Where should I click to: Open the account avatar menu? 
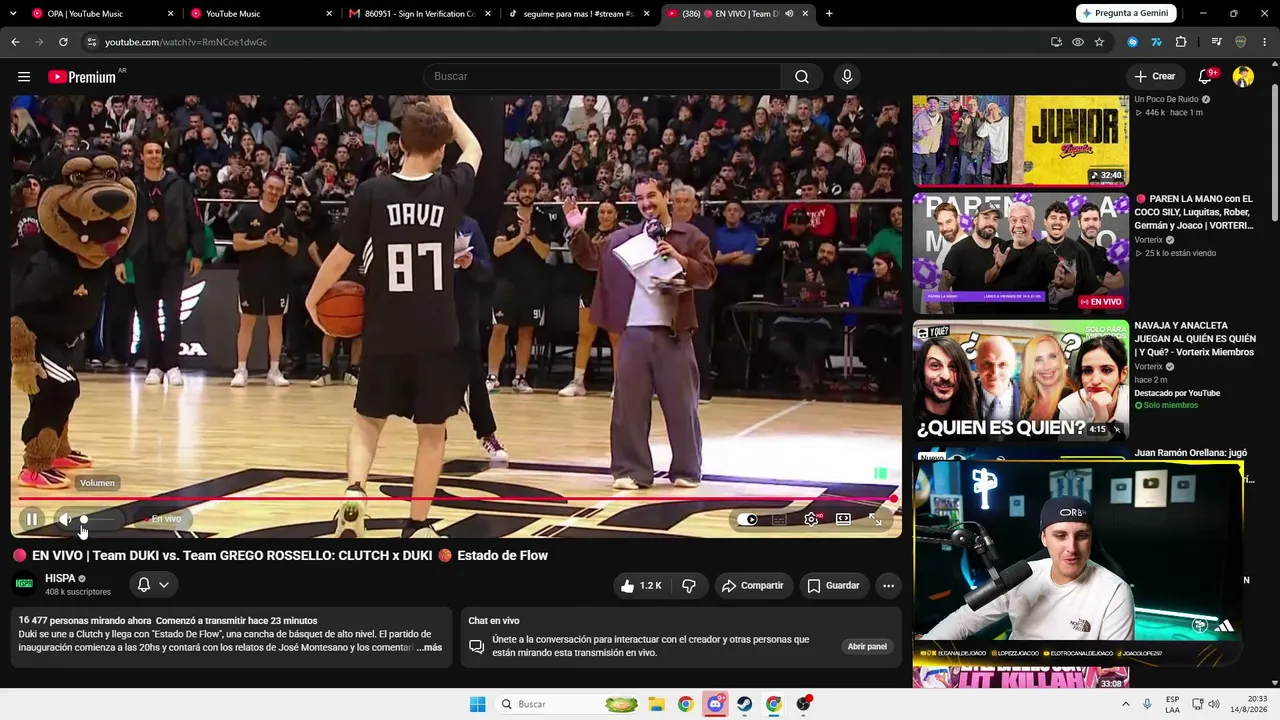tap(1243, 77)
